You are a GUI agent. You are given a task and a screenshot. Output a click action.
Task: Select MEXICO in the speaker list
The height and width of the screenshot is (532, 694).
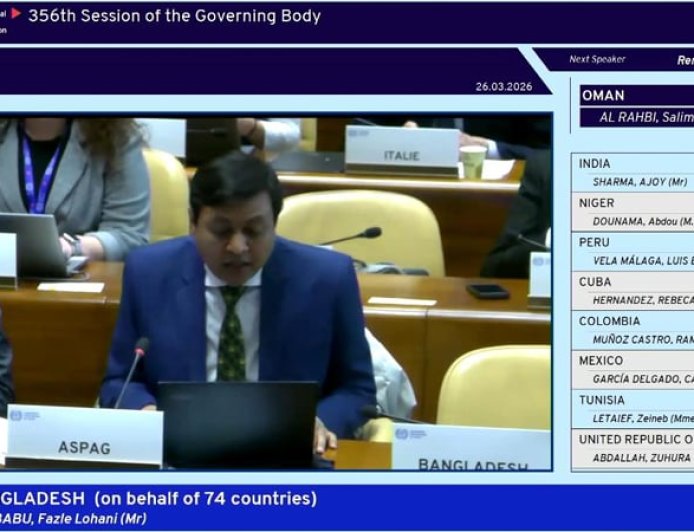click(x=601, y=361)
